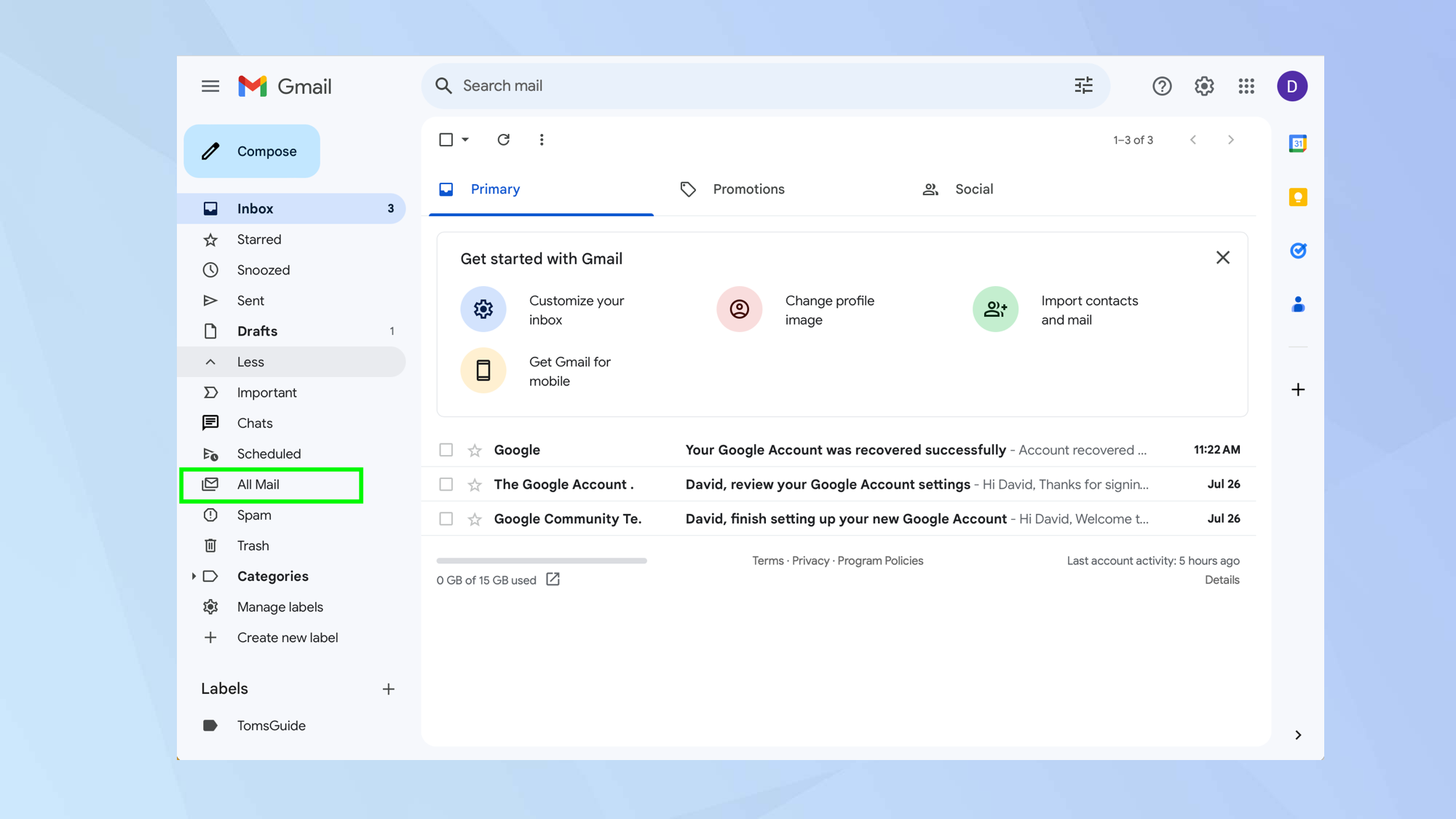Open Settings gear icon
Screen dimensions: 1456x819
(x=1204, y=86)
